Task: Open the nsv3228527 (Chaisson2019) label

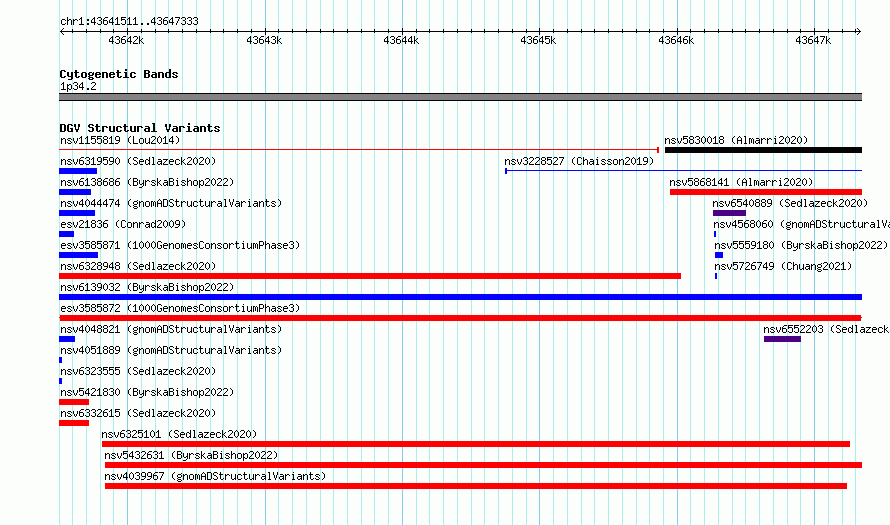Action: pos(579,161)
